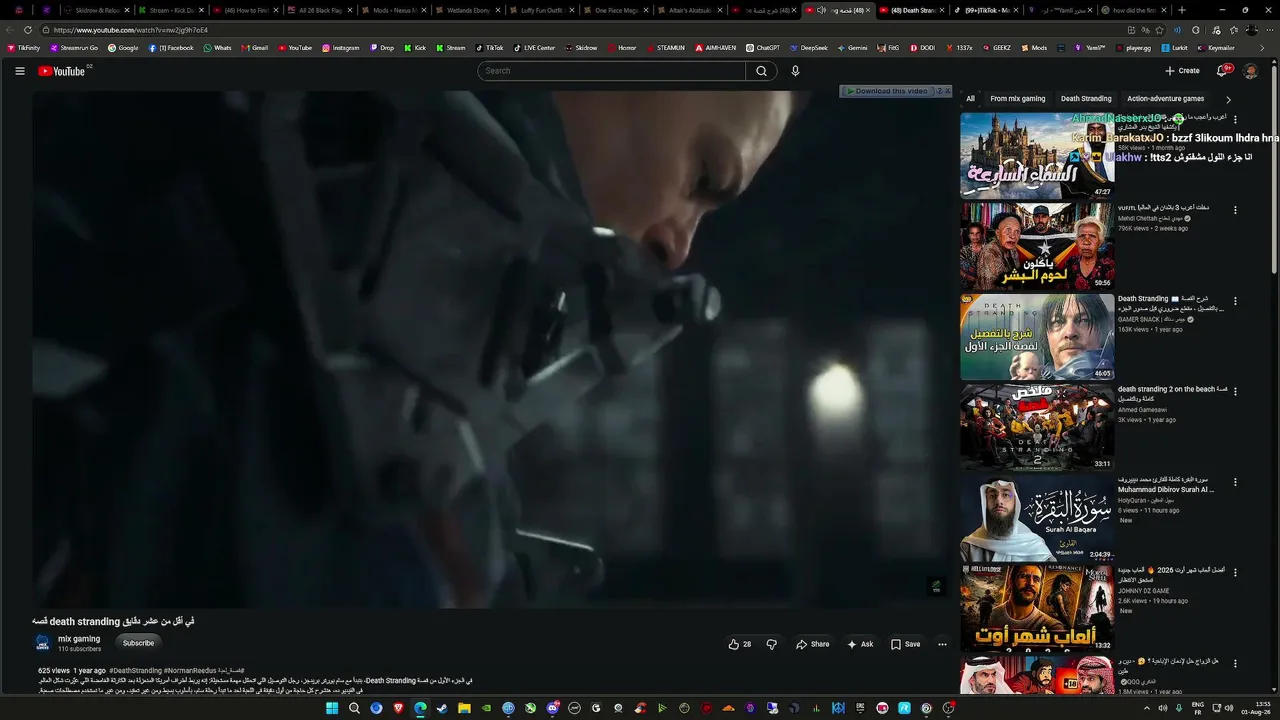
Task: Open Steam from the taskbar
Action: (442, 708)
